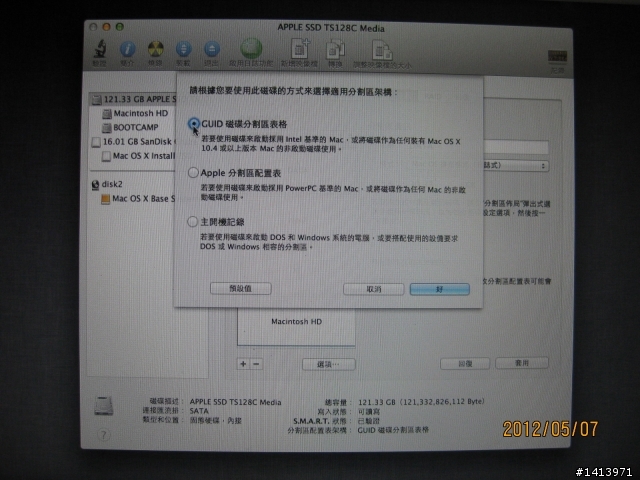
Task: Click the Apply button
Action: [522, 362]
